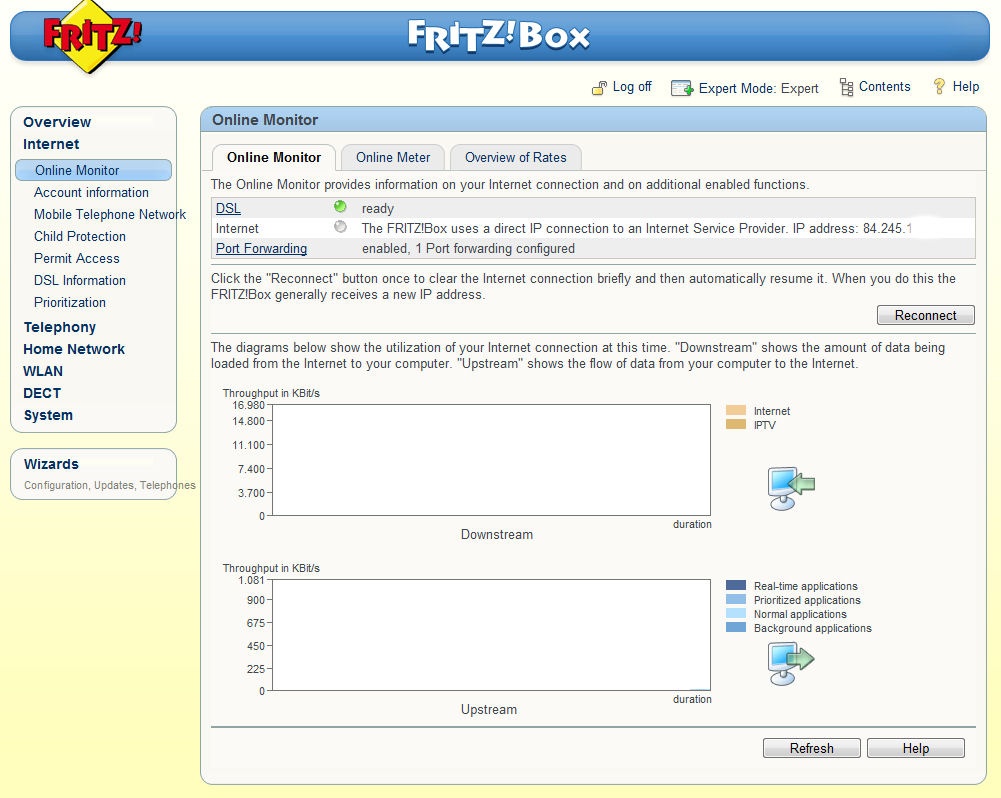Open Prioritization page

(x=70, y=303)
